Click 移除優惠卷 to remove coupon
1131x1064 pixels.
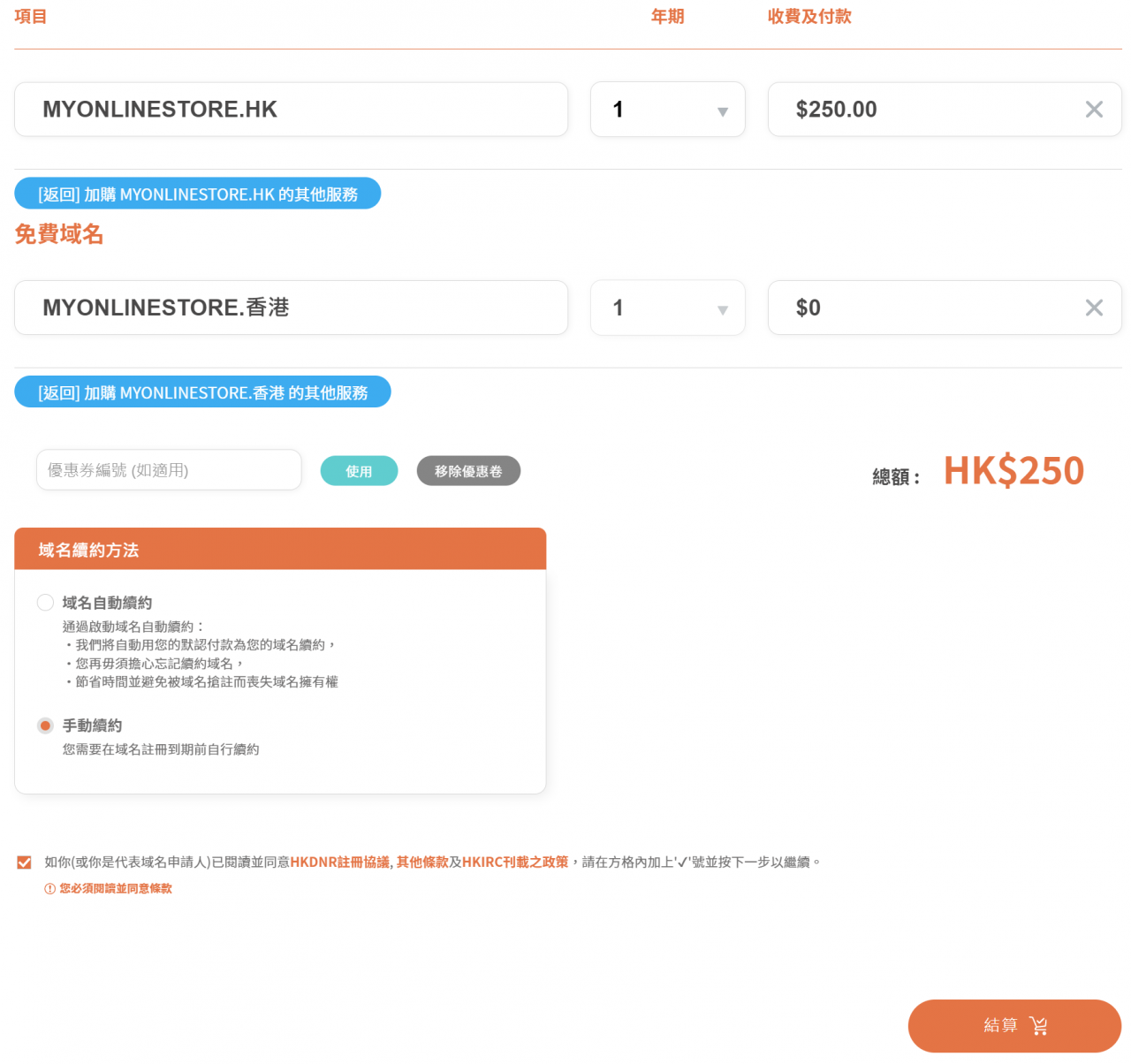click(x=468, y=470)
